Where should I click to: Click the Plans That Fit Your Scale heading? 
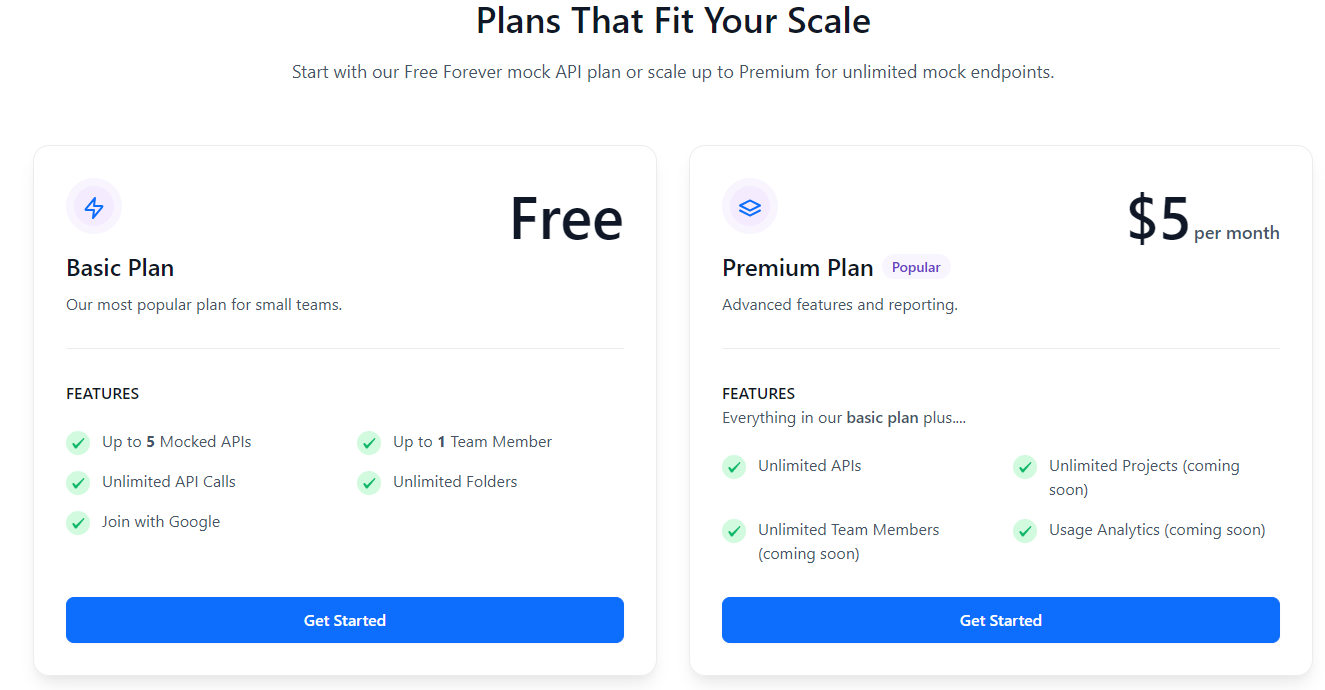point(673,20)
